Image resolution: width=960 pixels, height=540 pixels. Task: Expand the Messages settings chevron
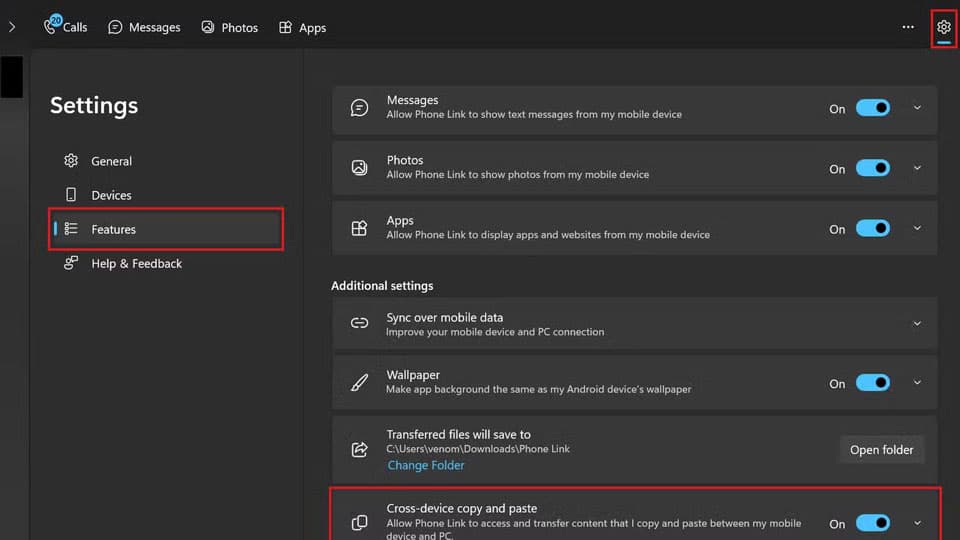click(x=917, y=109)
